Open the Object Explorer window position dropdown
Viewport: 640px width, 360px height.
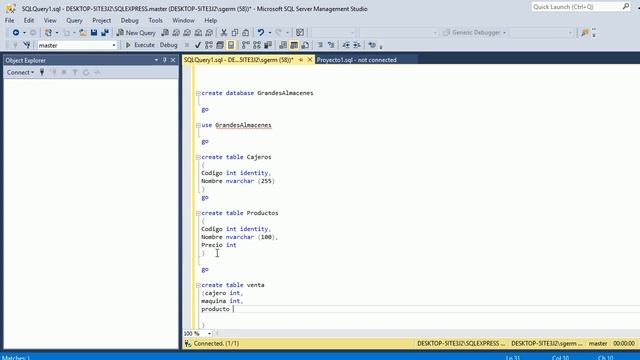pyautogui.click(x=156, y=60)
